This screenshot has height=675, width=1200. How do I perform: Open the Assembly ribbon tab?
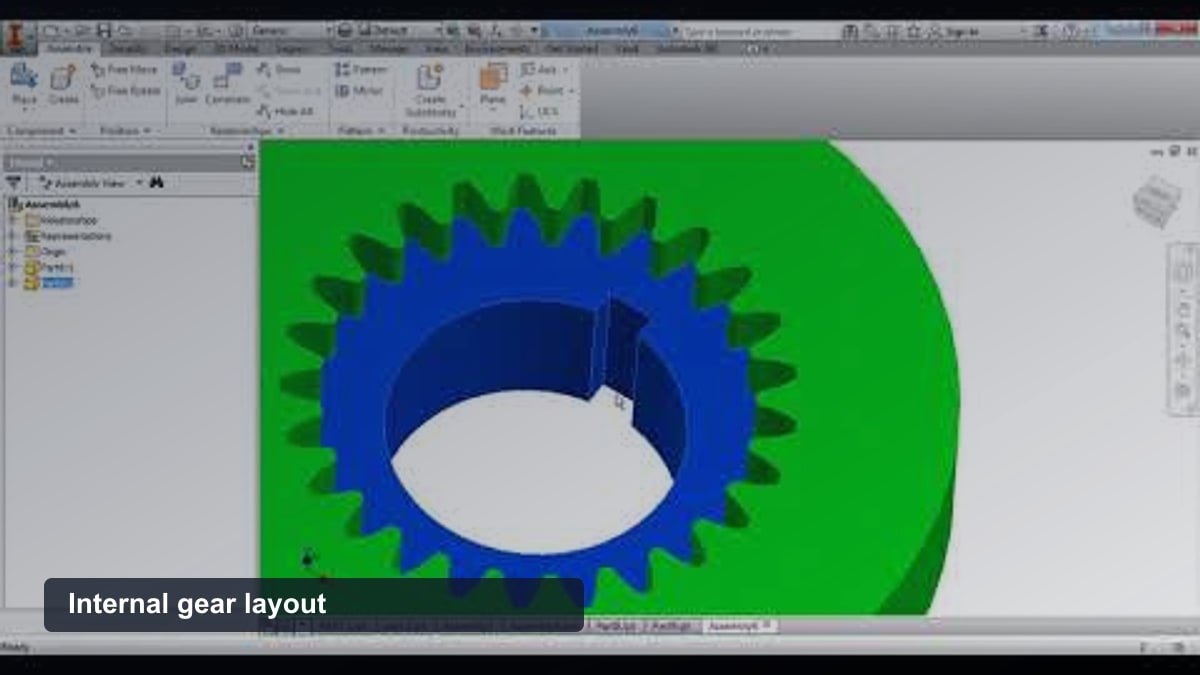point(69,48)
